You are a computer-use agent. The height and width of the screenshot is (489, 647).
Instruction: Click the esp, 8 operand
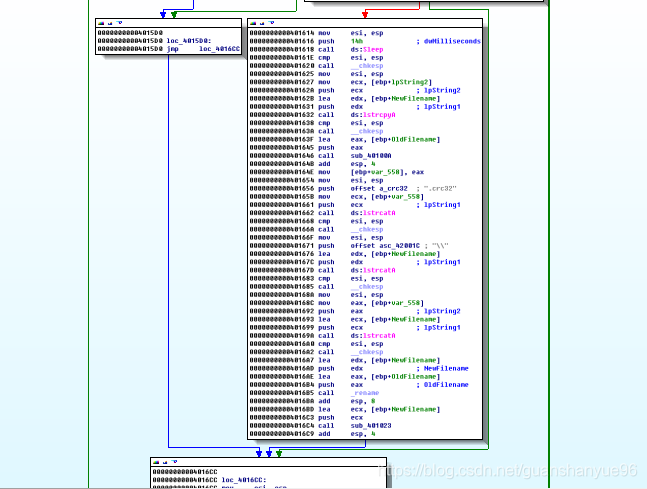pos(363,401)
